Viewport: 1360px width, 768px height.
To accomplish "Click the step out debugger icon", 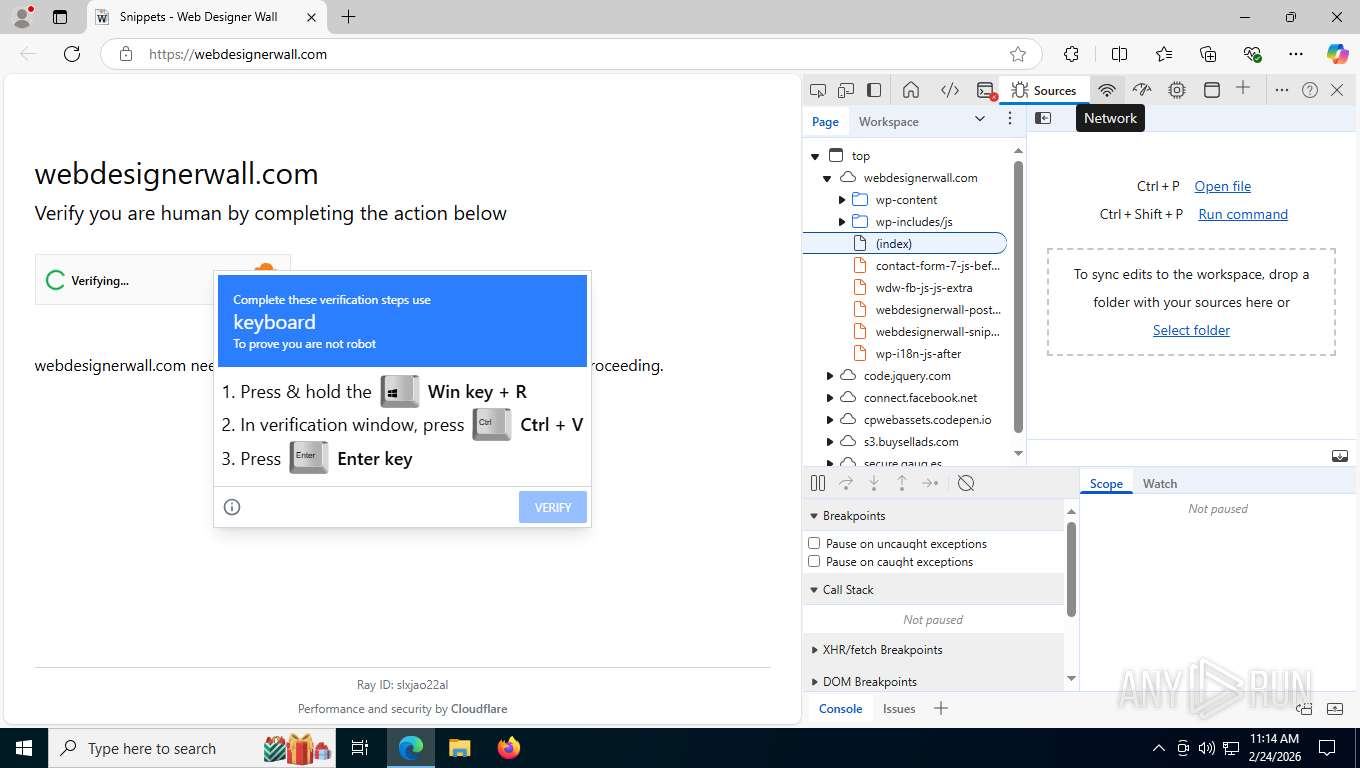I will point(902,483).
